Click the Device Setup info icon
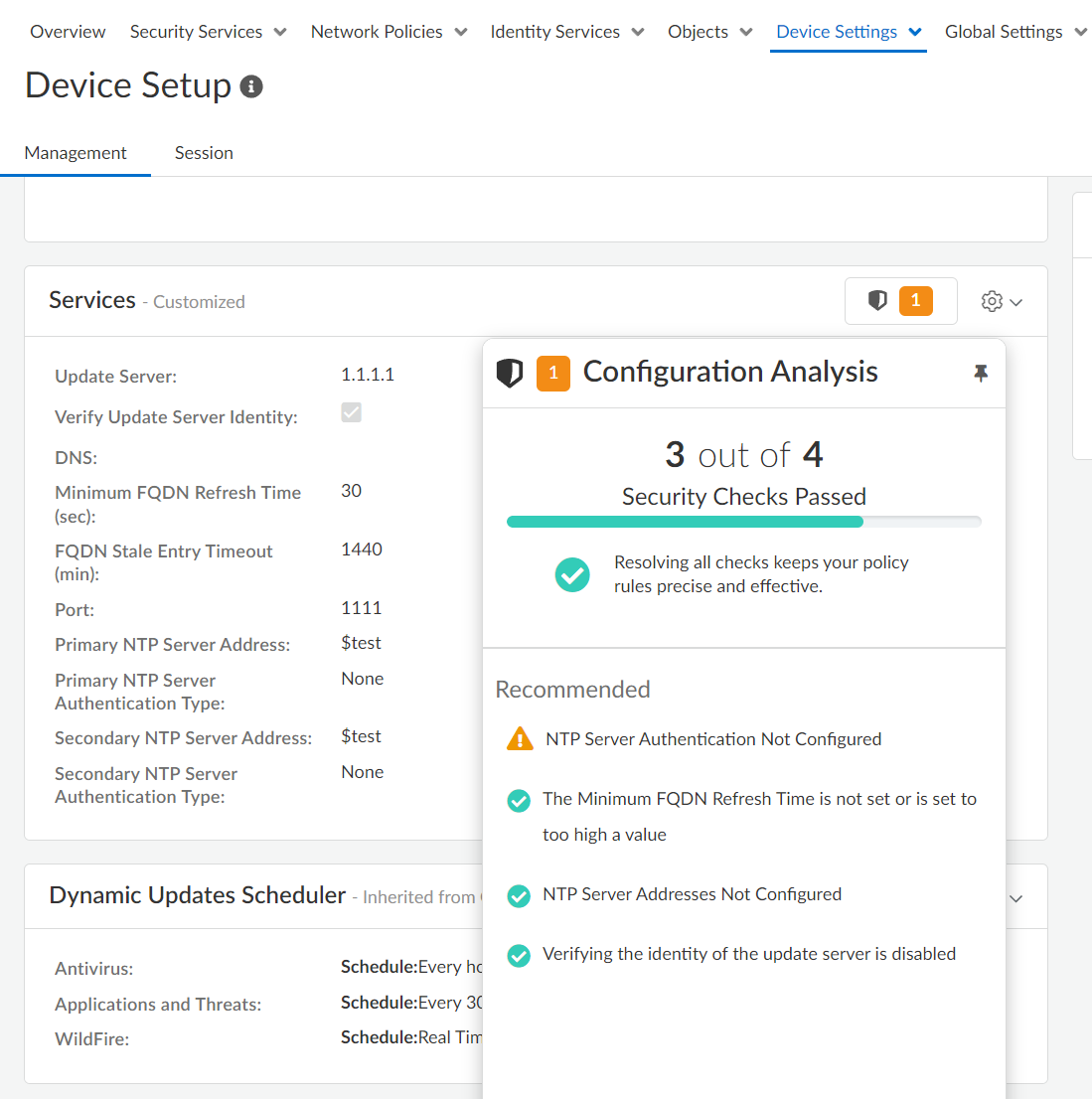The height and width of the screenshot is (1099, 1092). 252,87
